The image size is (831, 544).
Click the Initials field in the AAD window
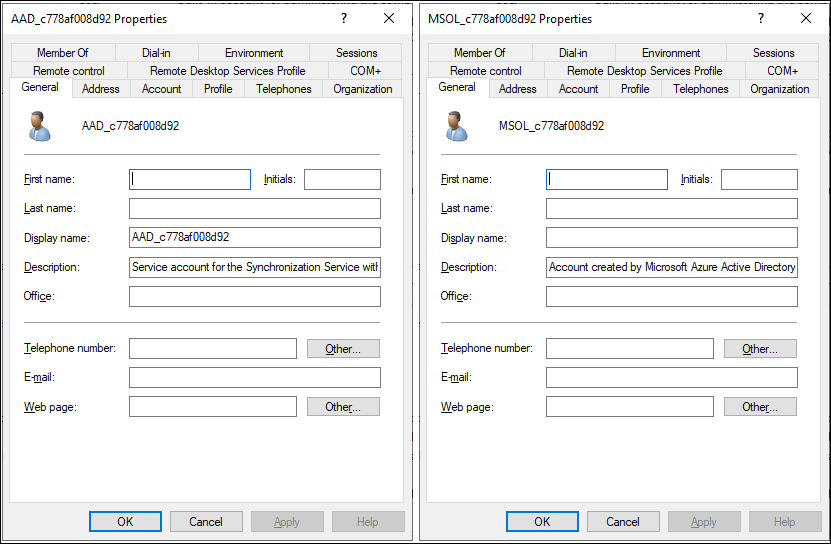click(x=342, y=179)
